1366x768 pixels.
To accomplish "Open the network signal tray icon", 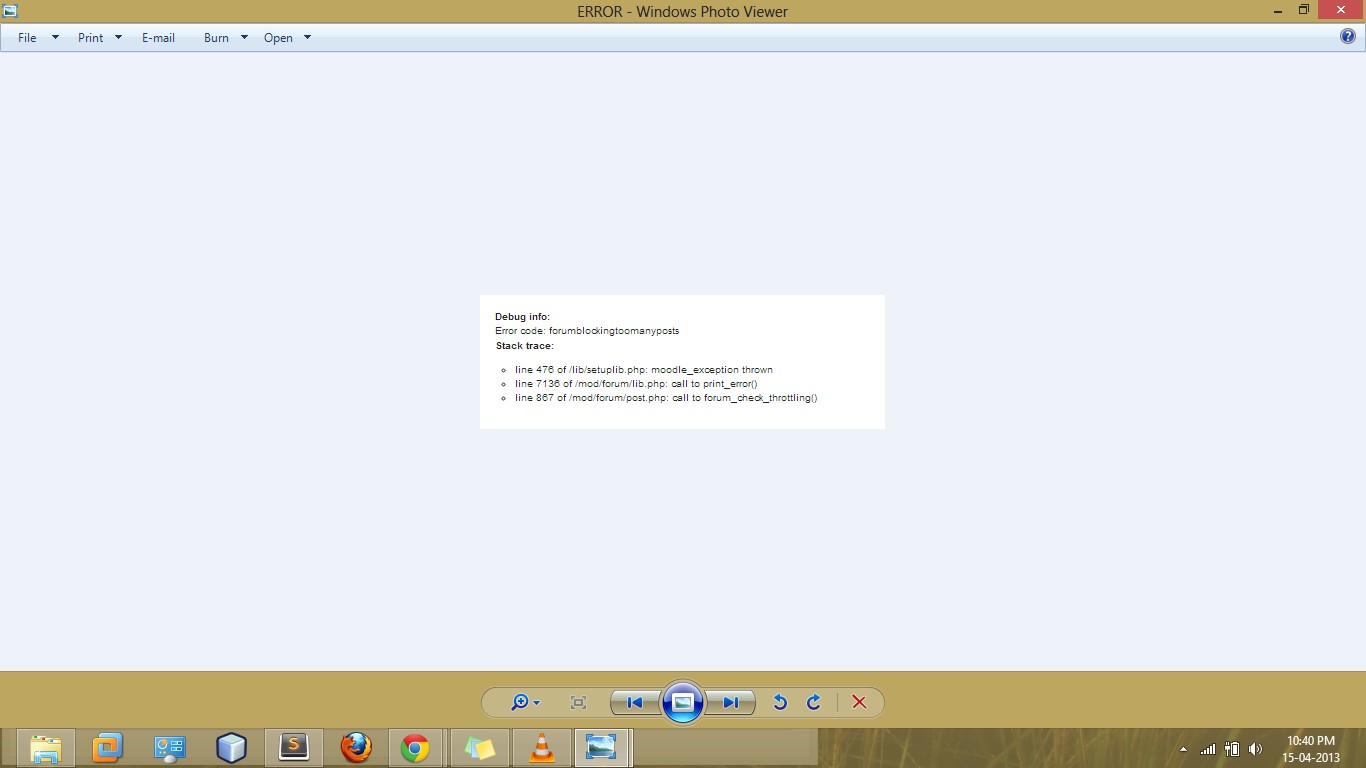I will [1208, 749].
